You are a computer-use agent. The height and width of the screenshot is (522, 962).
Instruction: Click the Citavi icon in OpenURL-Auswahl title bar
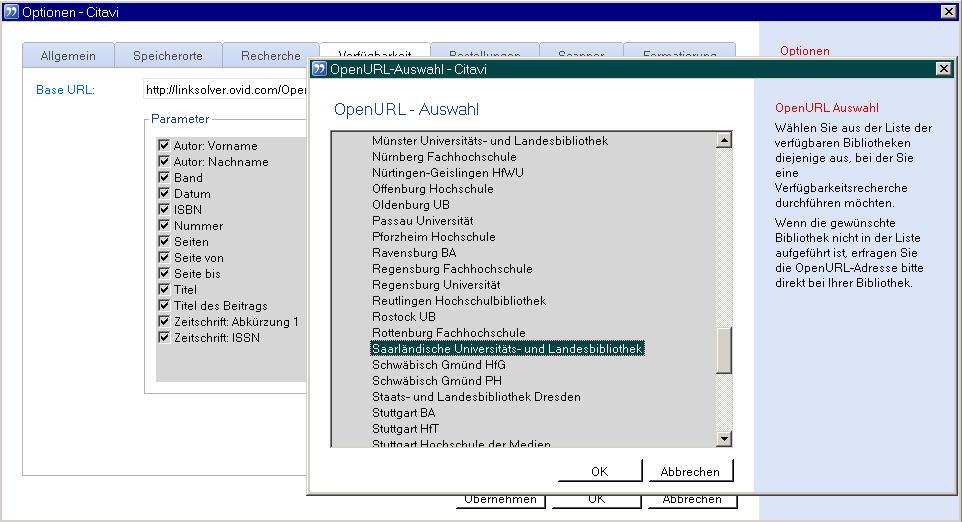[319, 69]
